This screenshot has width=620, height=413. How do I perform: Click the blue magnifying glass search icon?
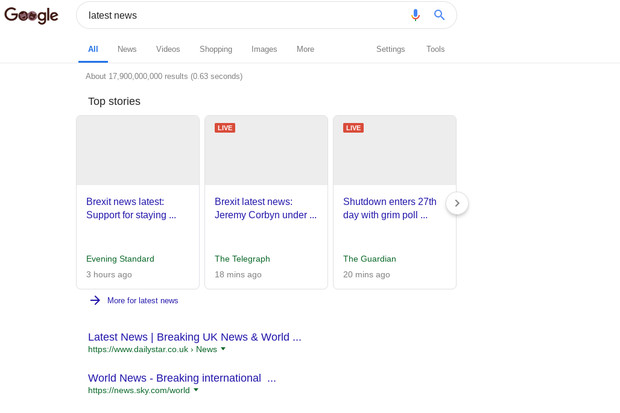pos(439,15)
